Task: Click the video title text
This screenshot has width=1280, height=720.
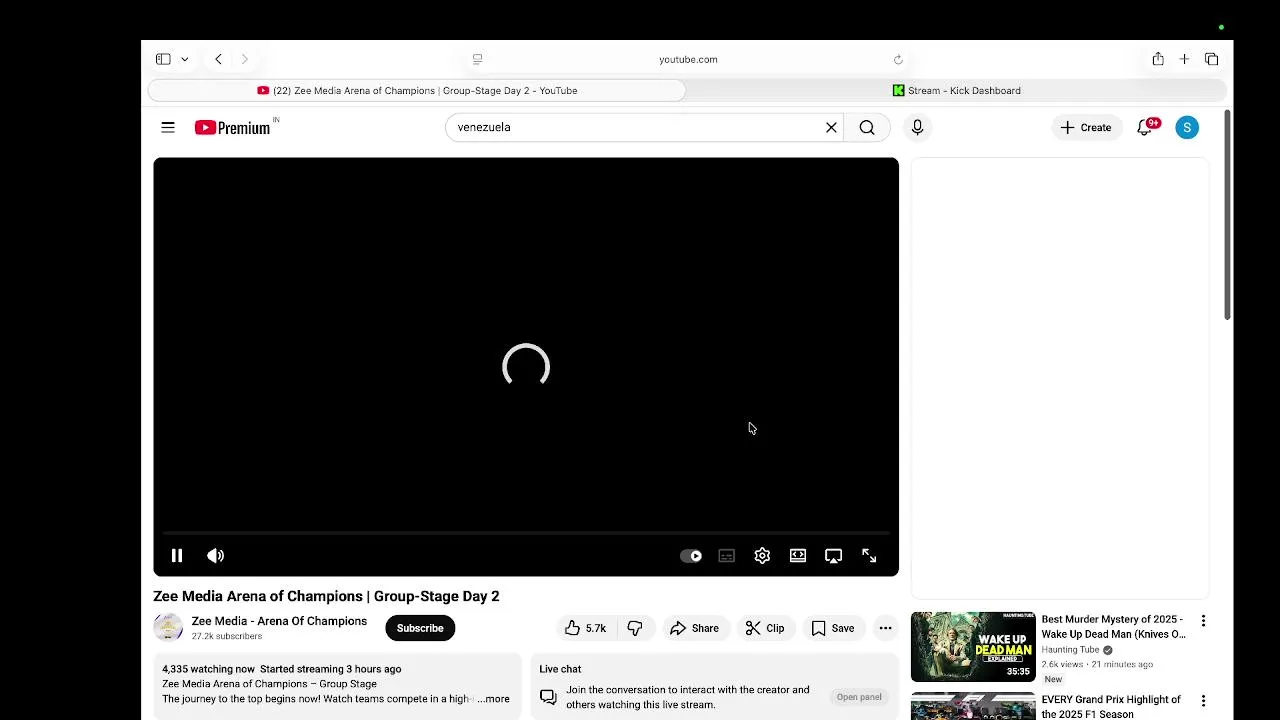Action: [326, 596]
